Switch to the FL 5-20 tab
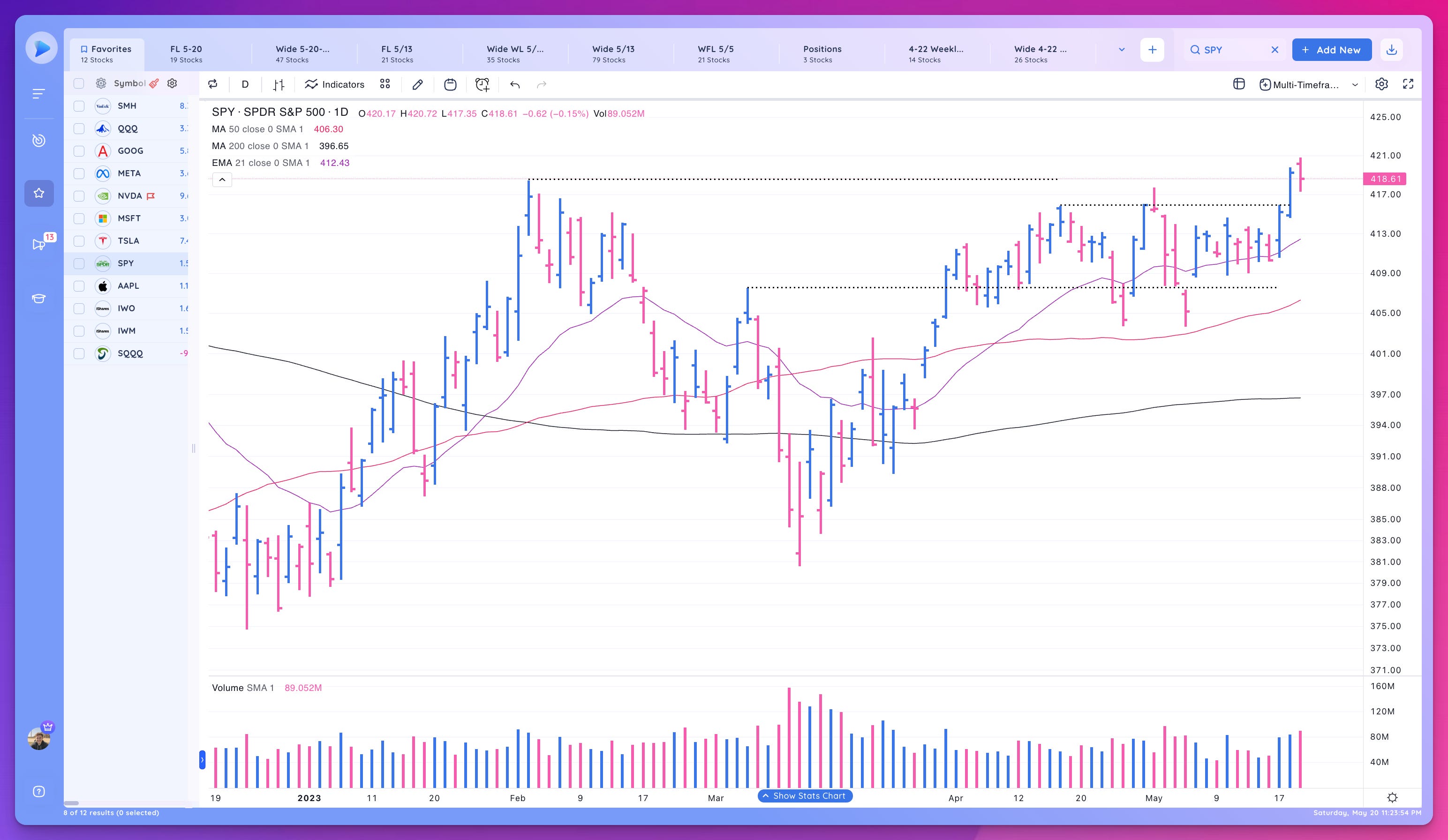Screen dimensions: 1448x840 (186, 54)
